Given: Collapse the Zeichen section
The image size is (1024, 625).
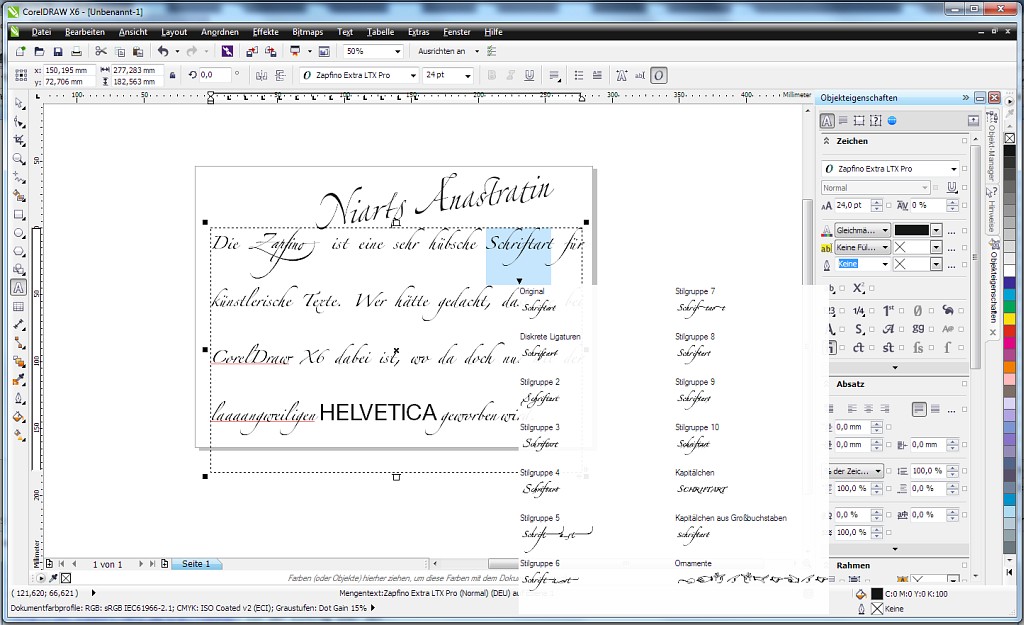Looking at the screenshot, I should tap(827, 141).
